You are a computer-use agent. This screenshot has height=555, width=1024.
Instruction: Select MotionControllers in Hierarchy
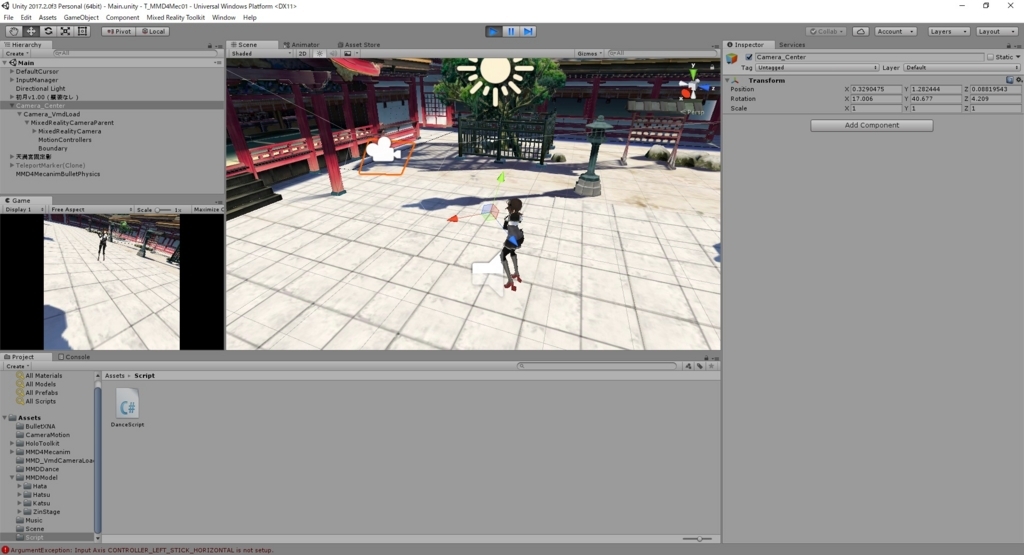tap(65, 140)
